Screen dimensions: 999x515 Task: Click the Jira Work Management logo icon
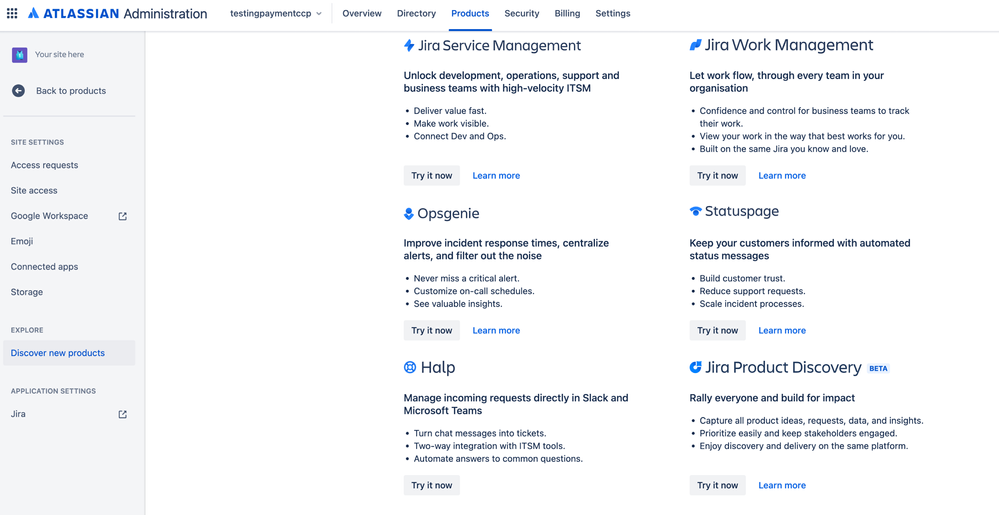[x=695, y=45]
